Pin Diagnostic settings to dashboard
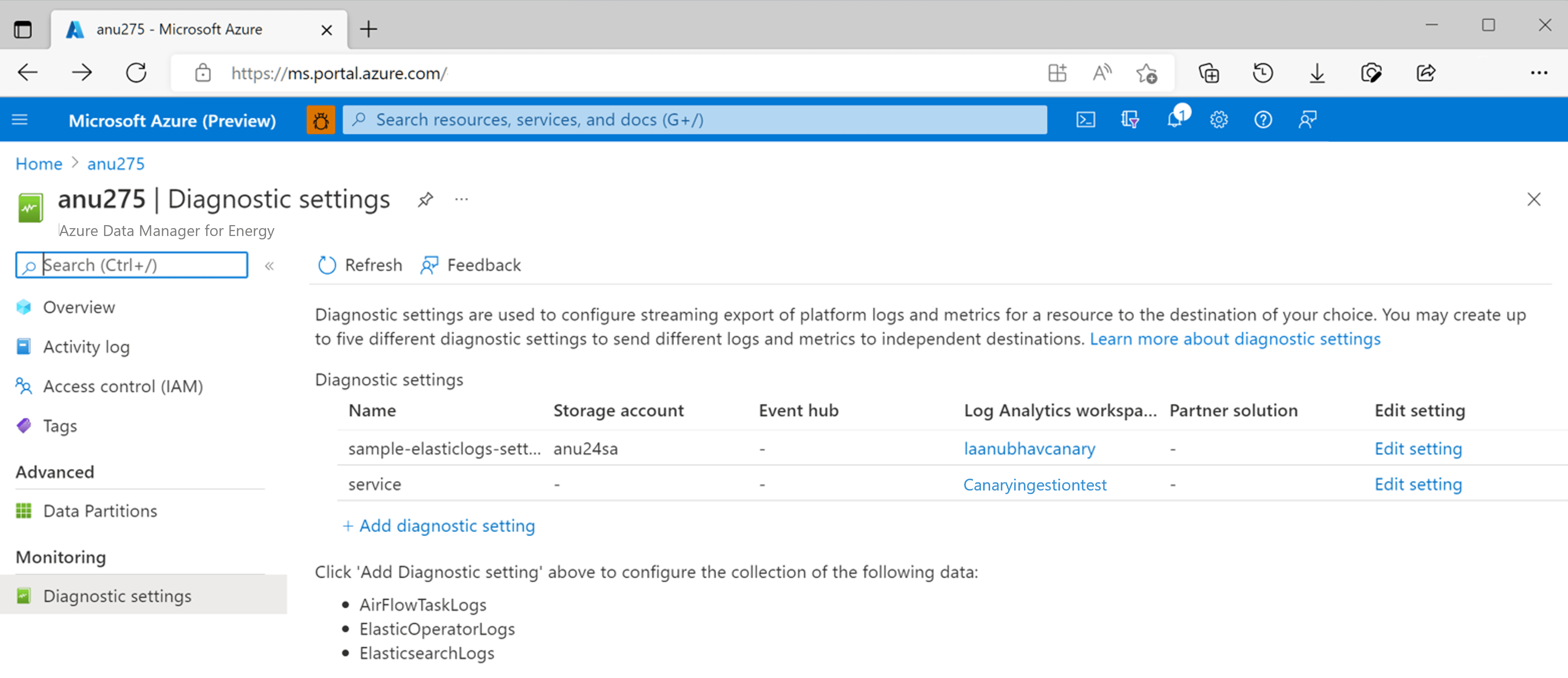The height and width of the screenshot is (678, 1568). pyautogui.click(x=425, y=199)
